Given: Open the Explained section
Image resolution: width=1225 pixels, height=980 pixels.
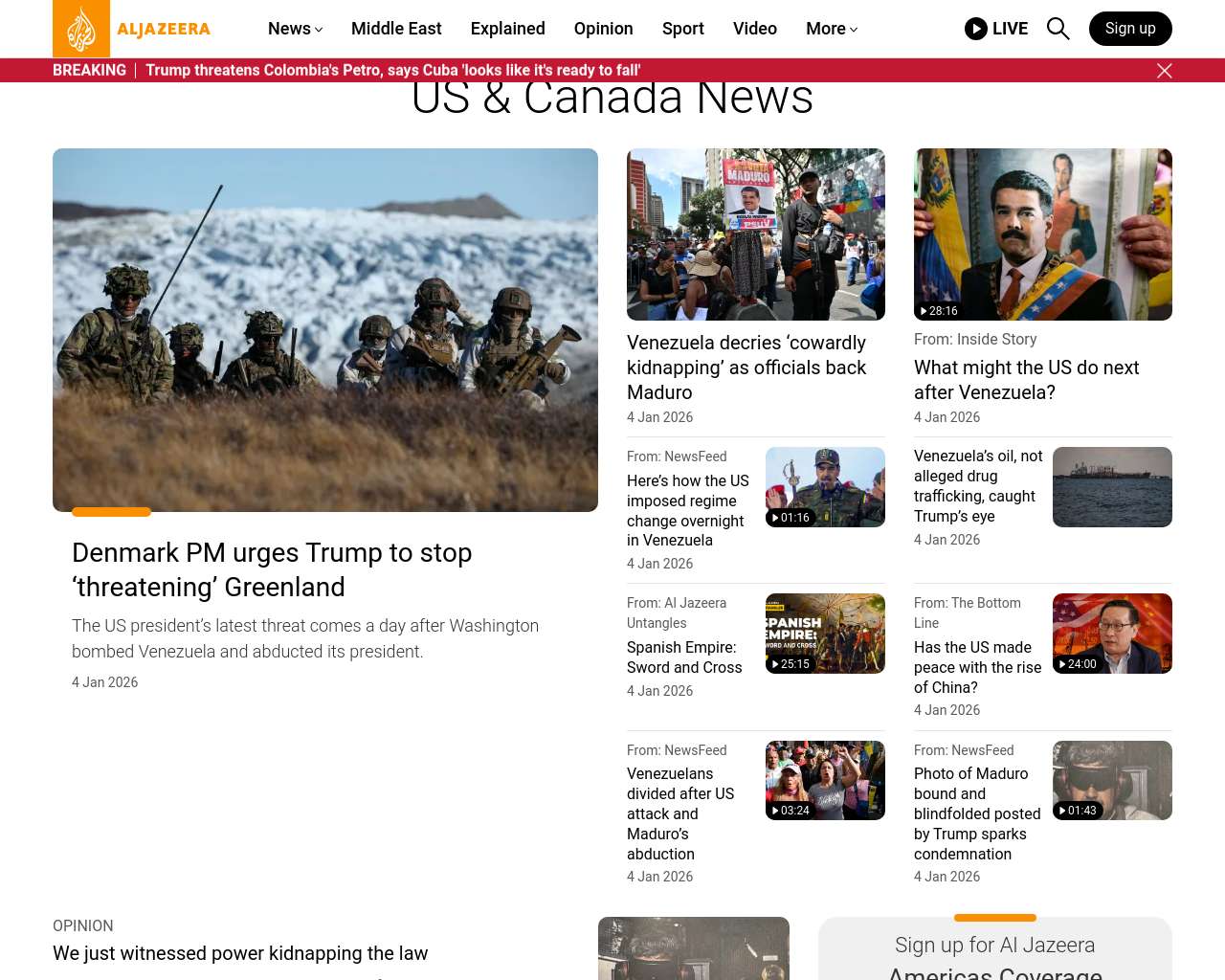Looking at the screenshot, I should tap(508, 29).
